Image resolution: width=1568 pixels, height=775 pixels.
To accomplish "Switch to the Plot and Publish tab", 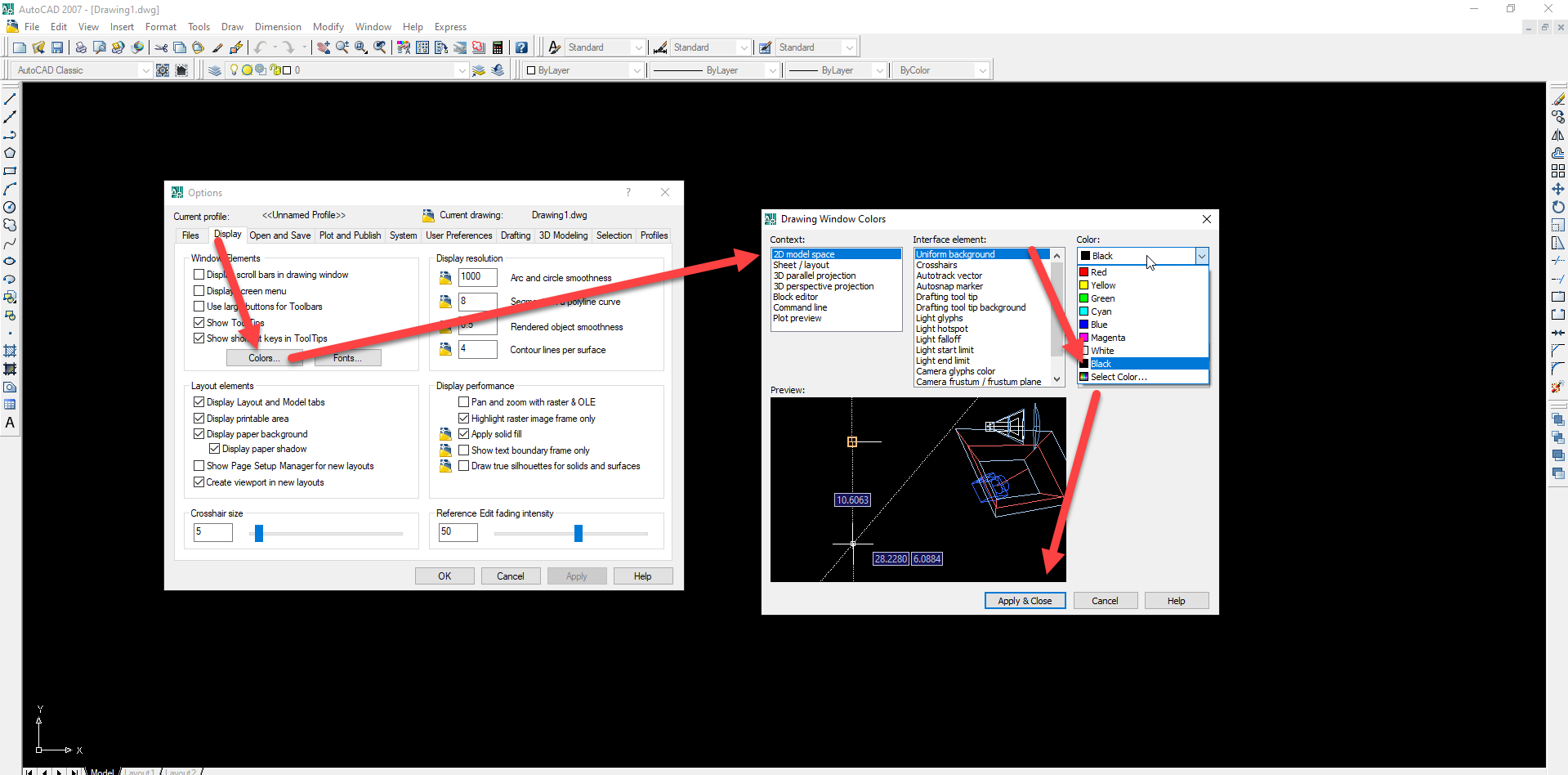I will pos(350,235).
